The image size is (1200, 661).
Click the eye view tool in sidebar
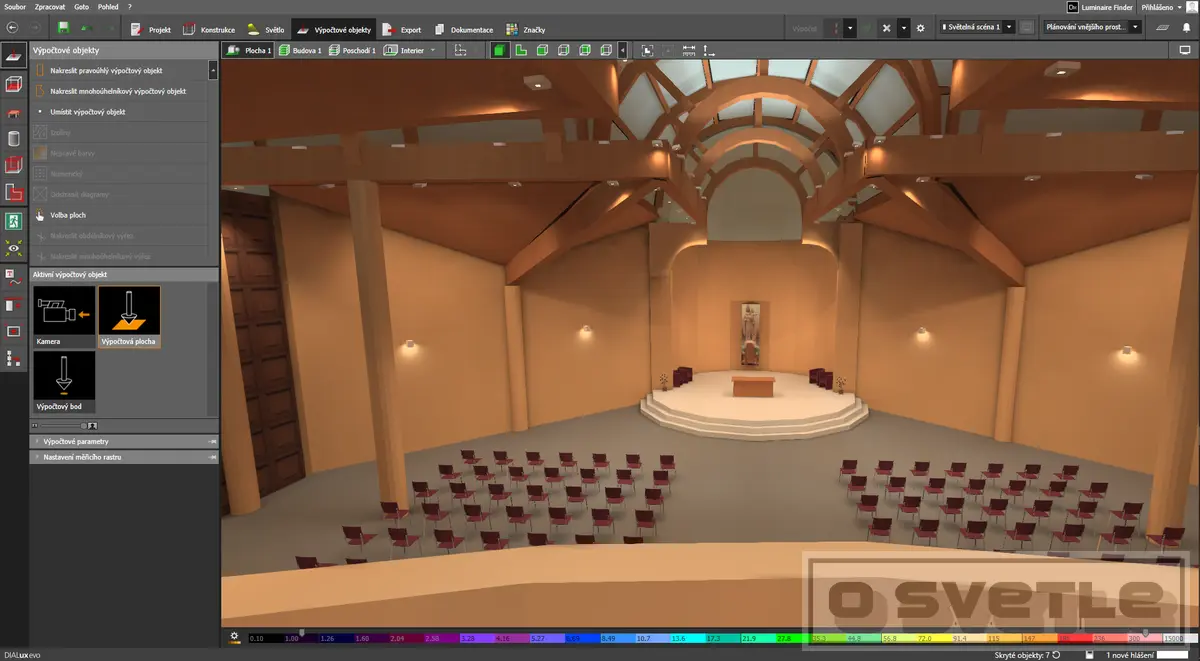click(14, 248)
